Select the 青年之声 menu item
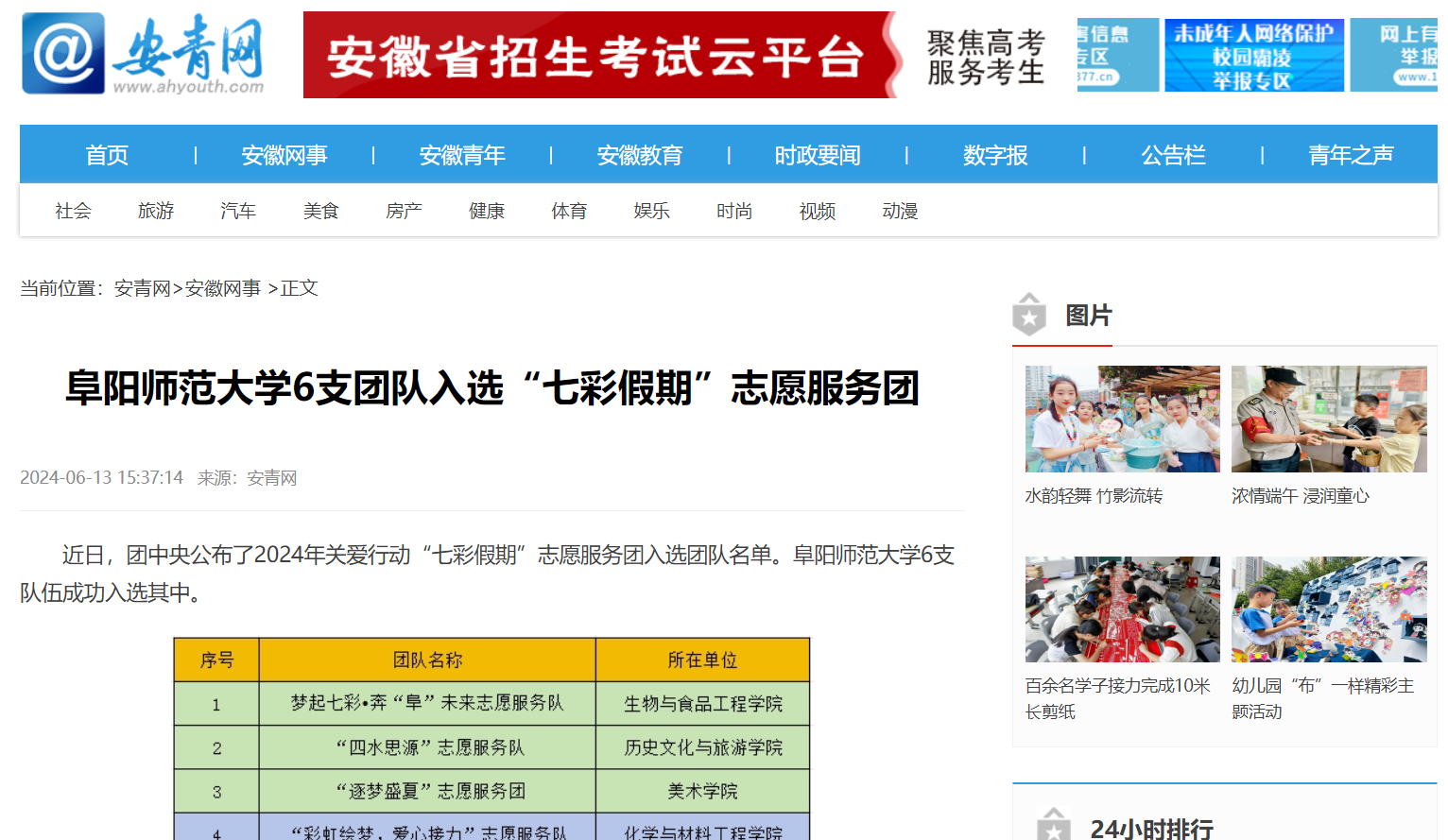 (x=1351, y=155)
